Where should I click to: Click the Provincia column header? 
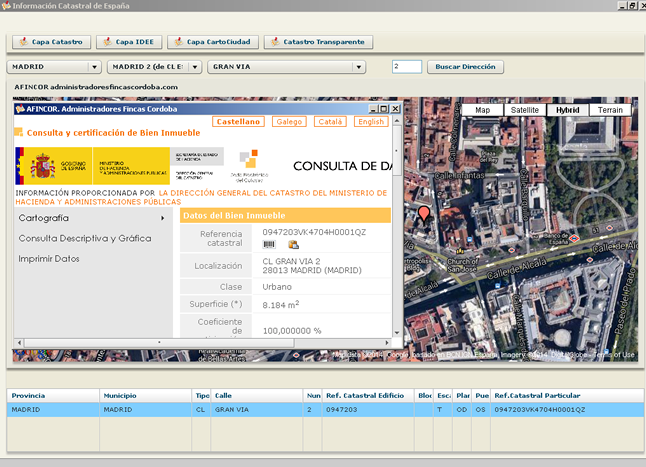[53, 396]
